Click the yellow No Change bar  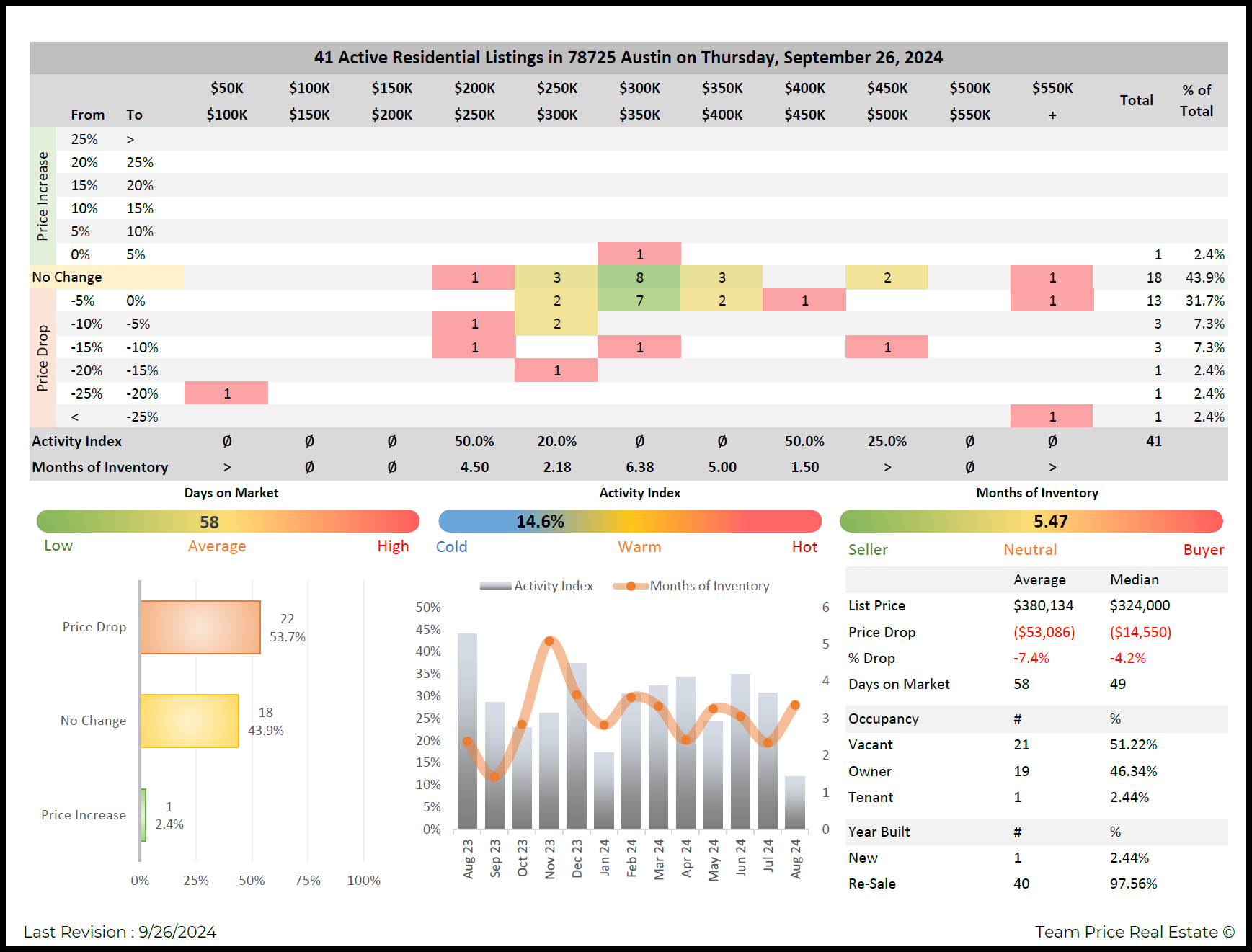[x=190, y=721]
